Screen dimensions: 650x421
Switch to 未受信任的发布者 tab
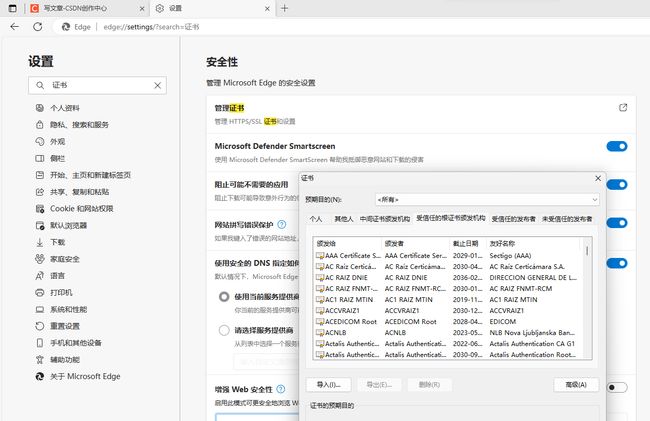coord(567,219)
